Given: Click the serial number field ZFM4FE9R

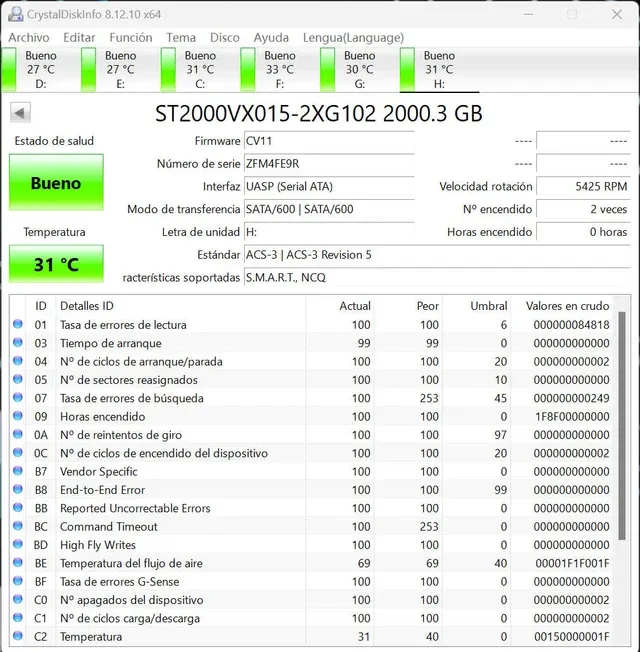Looking at the screenshot, I should (329, 164).
